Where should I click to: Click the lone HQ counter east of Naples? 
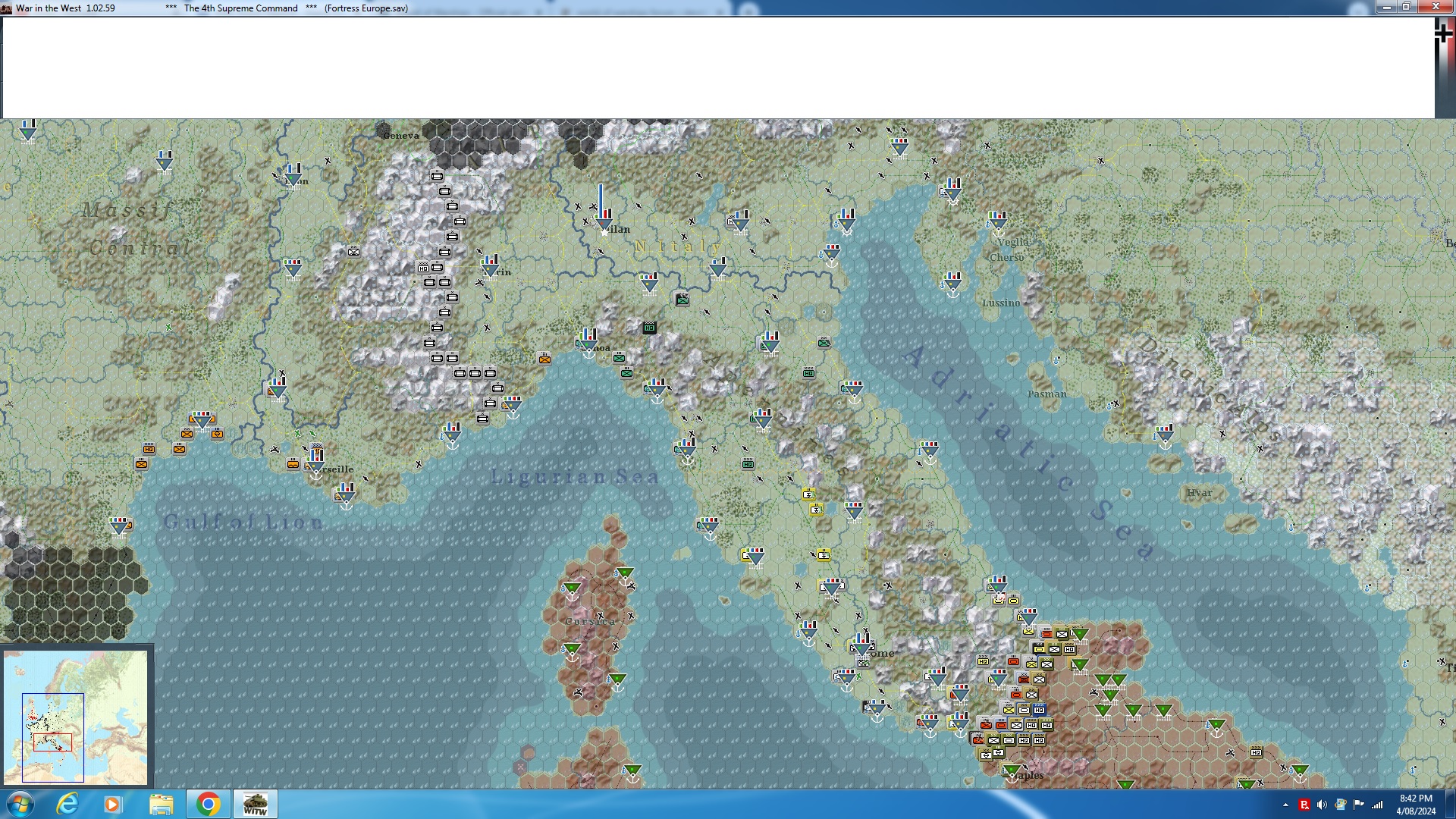click(1256, 752)
